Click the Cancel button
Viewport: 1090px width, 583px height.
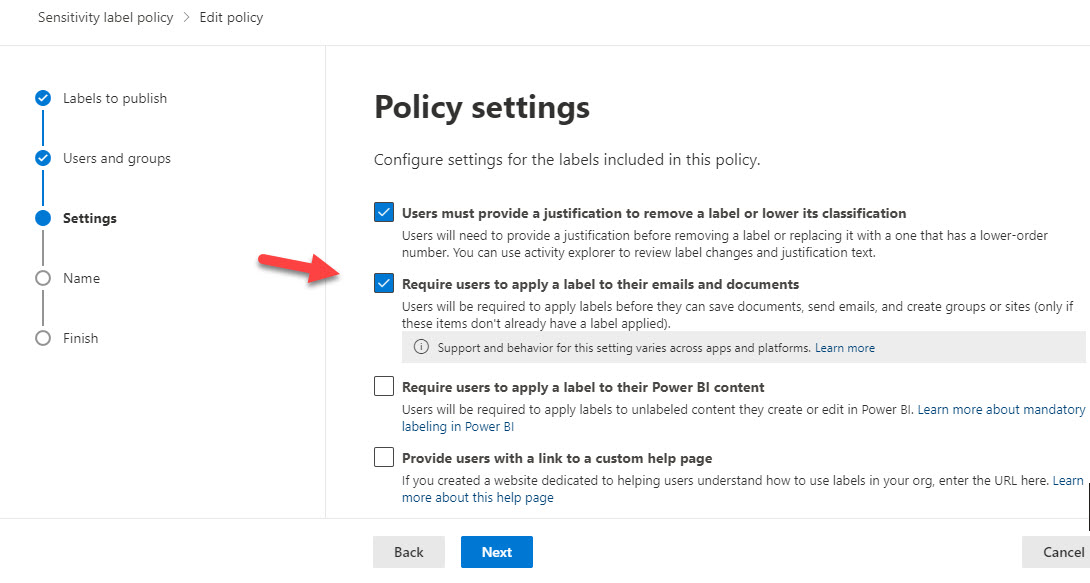tap(1061, 552)
